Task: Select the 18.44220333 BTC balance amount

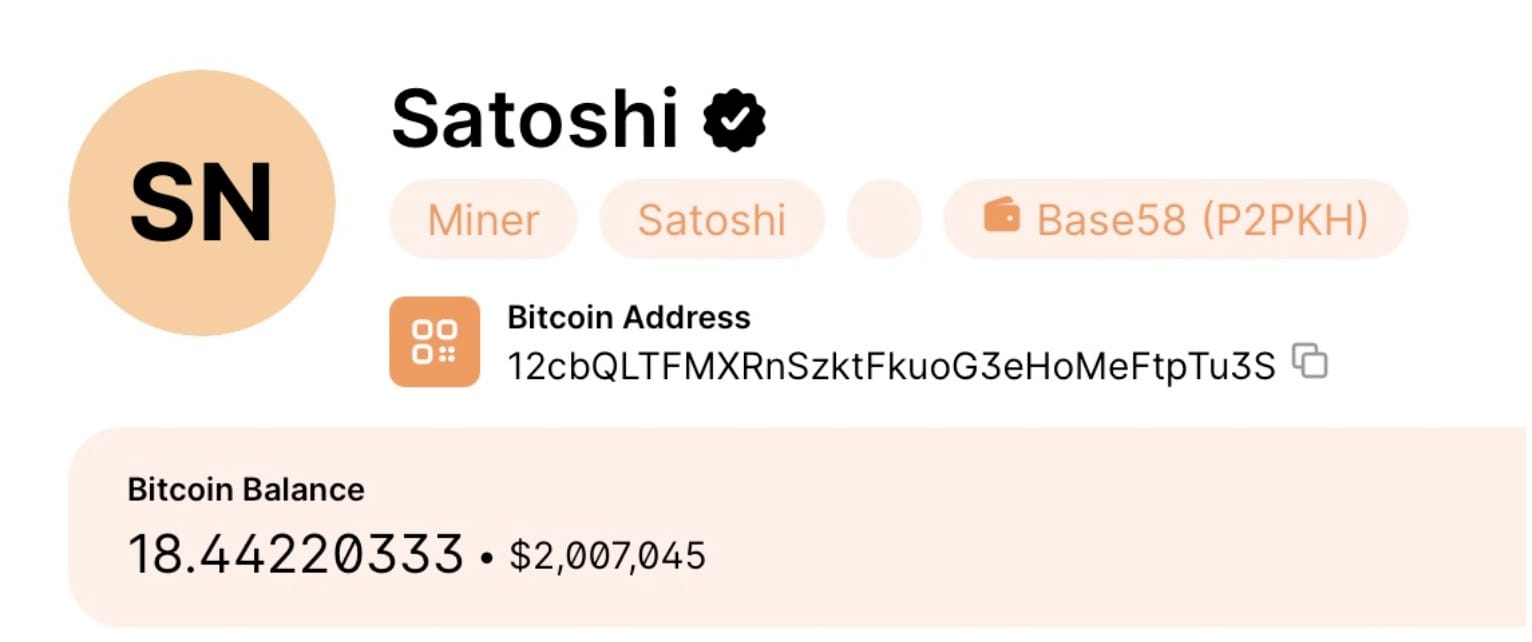Action: [296, 554]
